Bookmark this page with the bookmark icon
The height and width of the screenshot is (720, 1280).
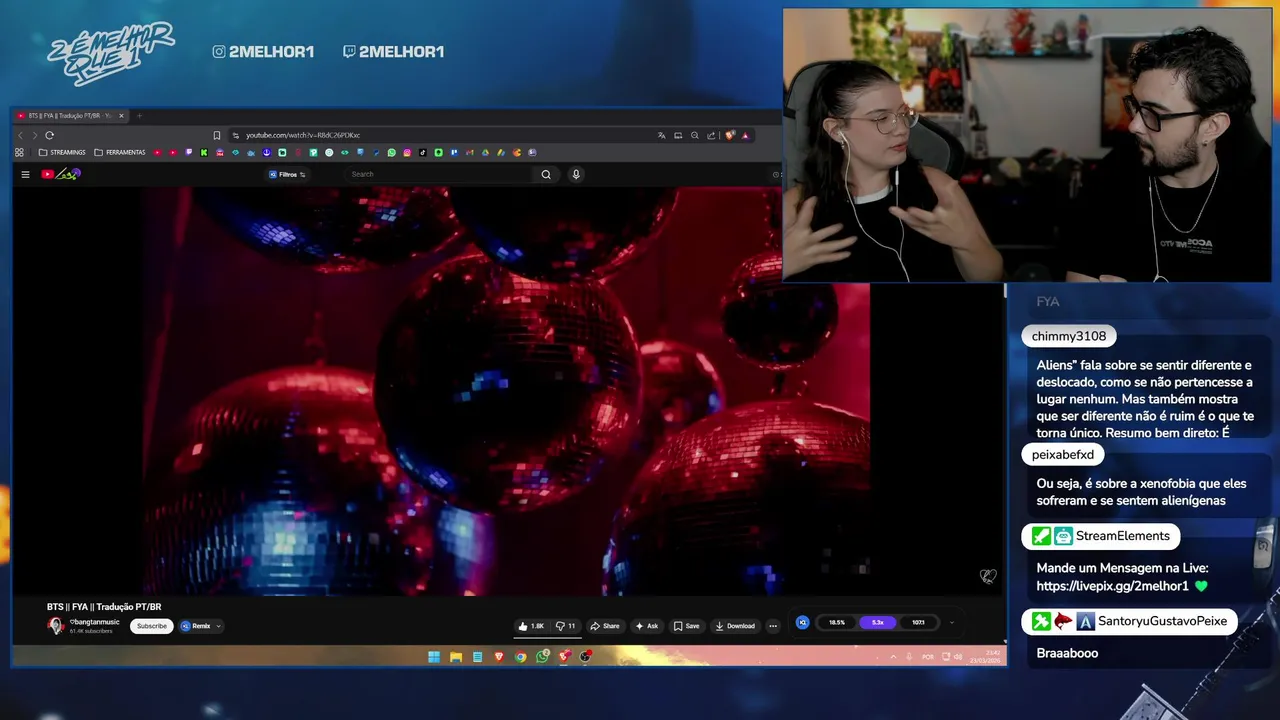coord(216,135)
